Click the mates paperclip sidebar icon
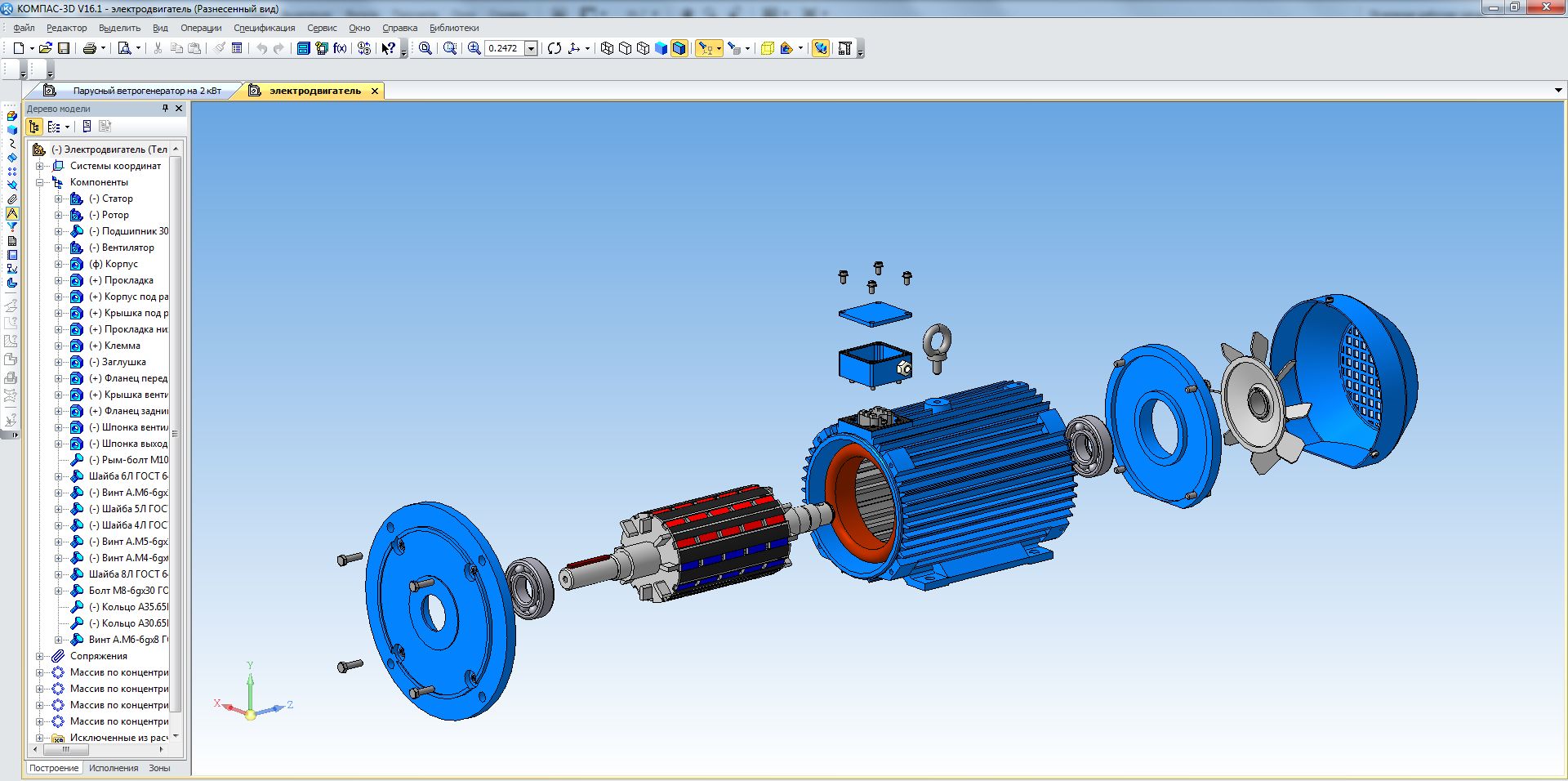Viewport: 1568px width, 781px height. click(12, 199)
